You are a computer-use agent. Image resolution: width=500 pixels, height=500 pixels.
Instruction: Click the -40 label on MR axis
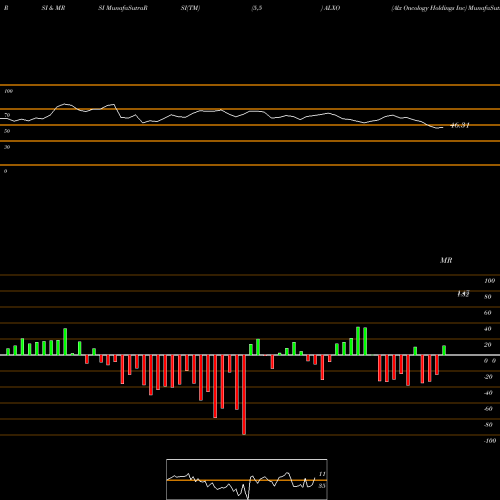488,393
